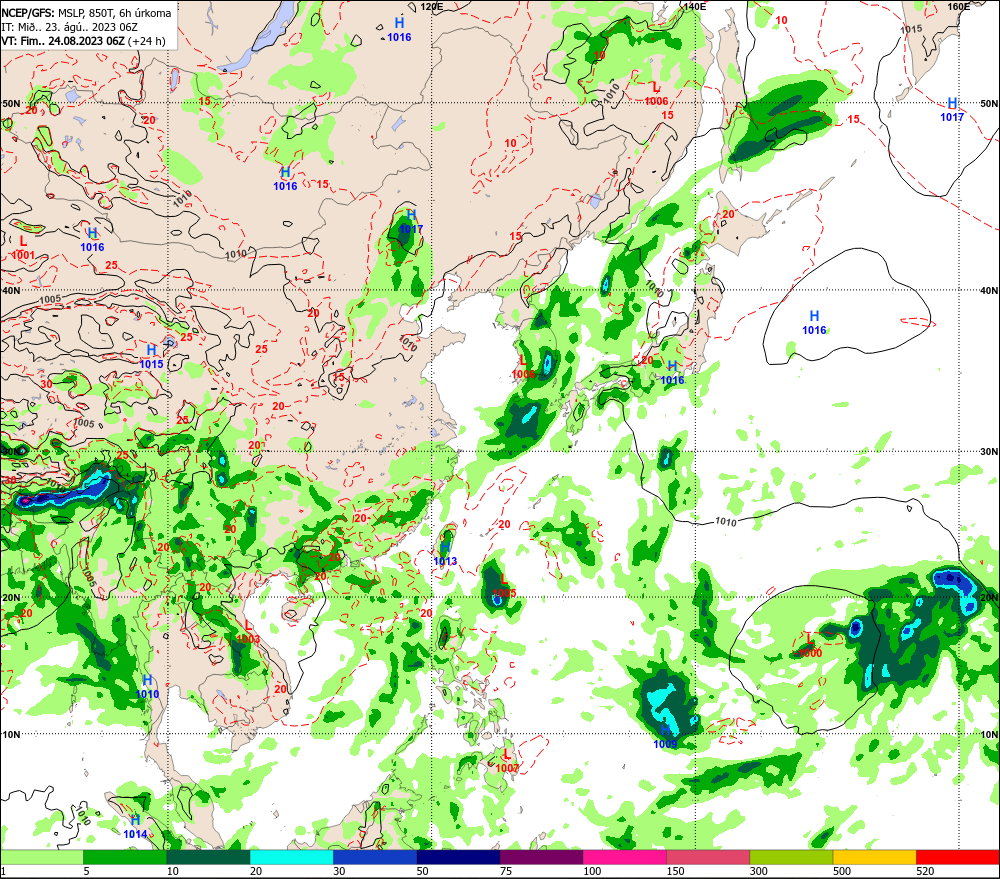This screenshot has height=879, width=1000.
Task: Click the H 1014 high pressure label
Action: [135, 827]
